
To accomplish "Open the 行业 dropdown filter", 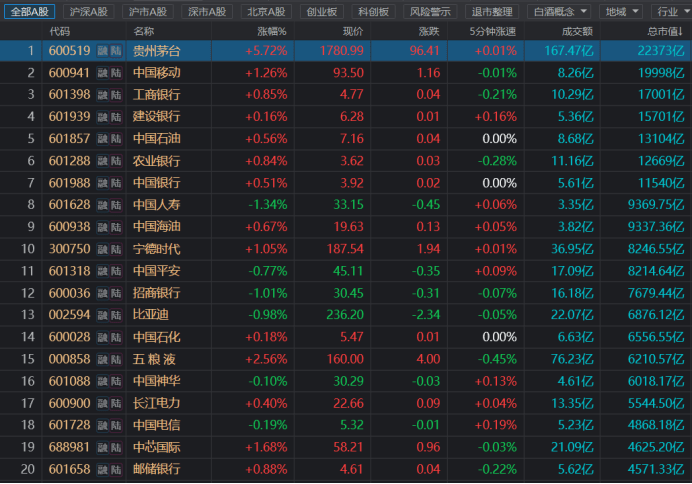I will [x=672, y=11].
